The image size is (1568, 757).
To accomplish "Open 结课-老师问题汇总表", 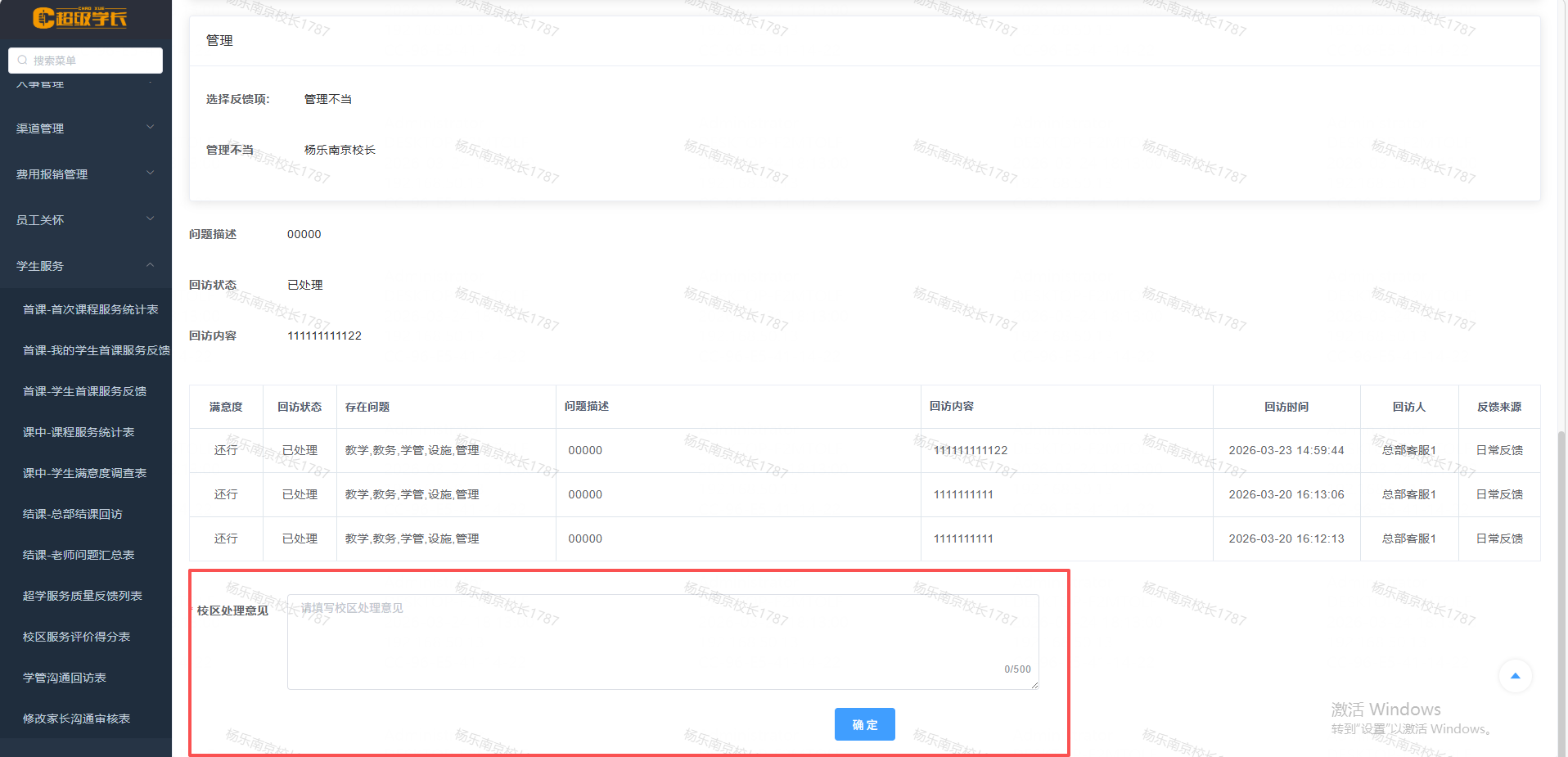I will tap(79, 555).
